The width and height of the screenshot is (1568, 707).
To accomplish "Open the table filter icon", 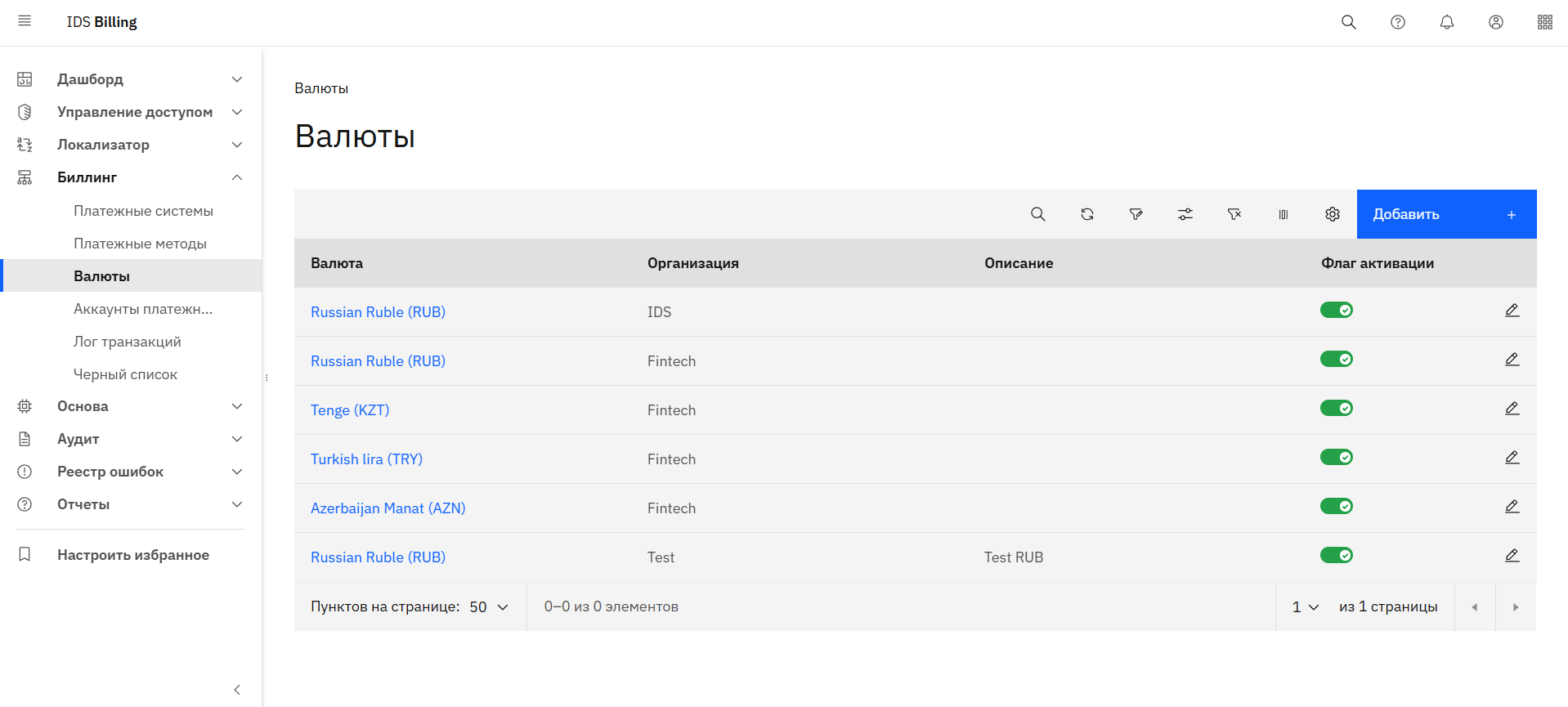I will click(1136, 214).
